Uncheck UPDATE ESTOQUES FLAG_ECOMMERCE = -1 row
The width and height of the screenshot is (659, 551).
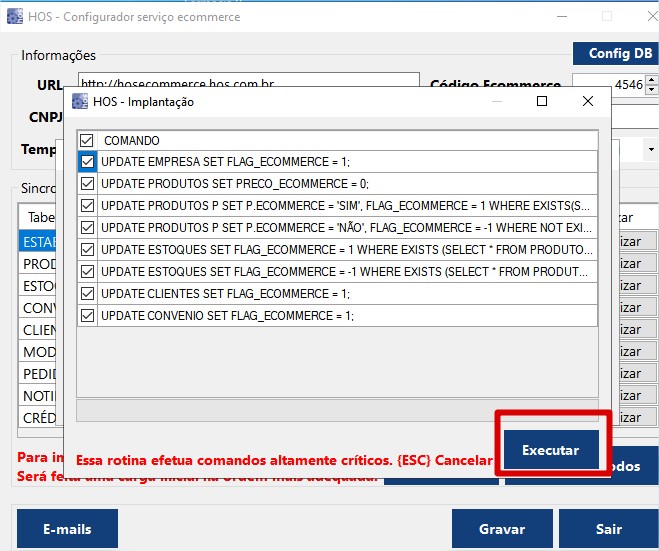point(88,271)
